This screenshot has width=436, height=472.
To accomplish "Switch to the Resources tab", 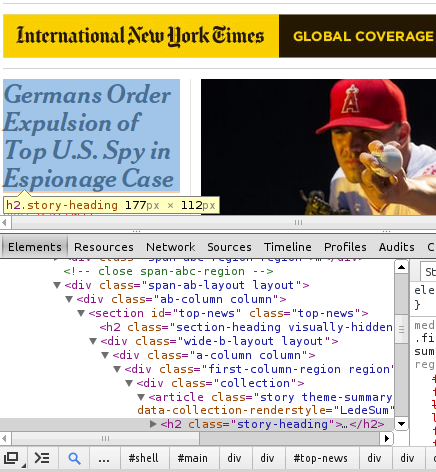I will tap(104, 247).
